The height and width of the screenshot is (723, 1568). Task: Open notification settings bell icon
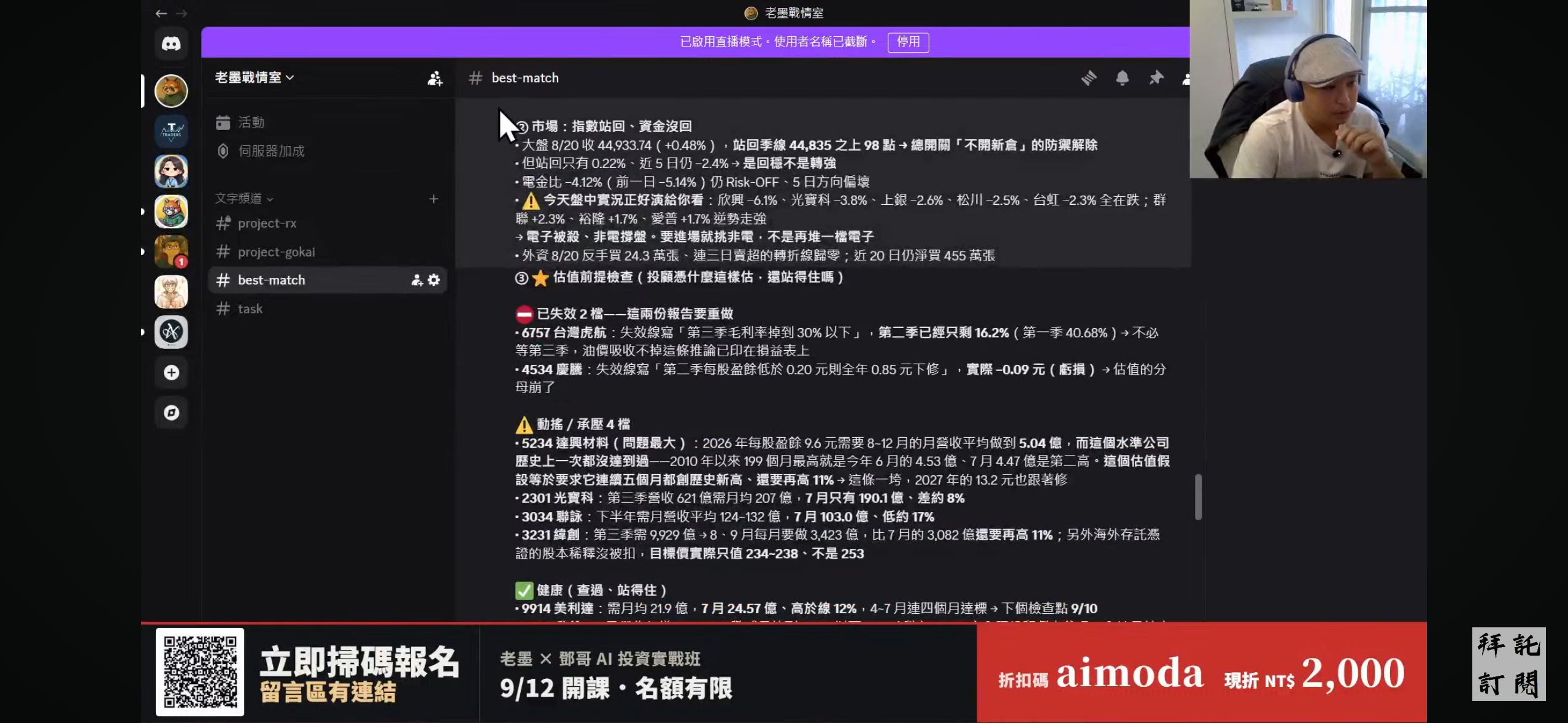1122,78
